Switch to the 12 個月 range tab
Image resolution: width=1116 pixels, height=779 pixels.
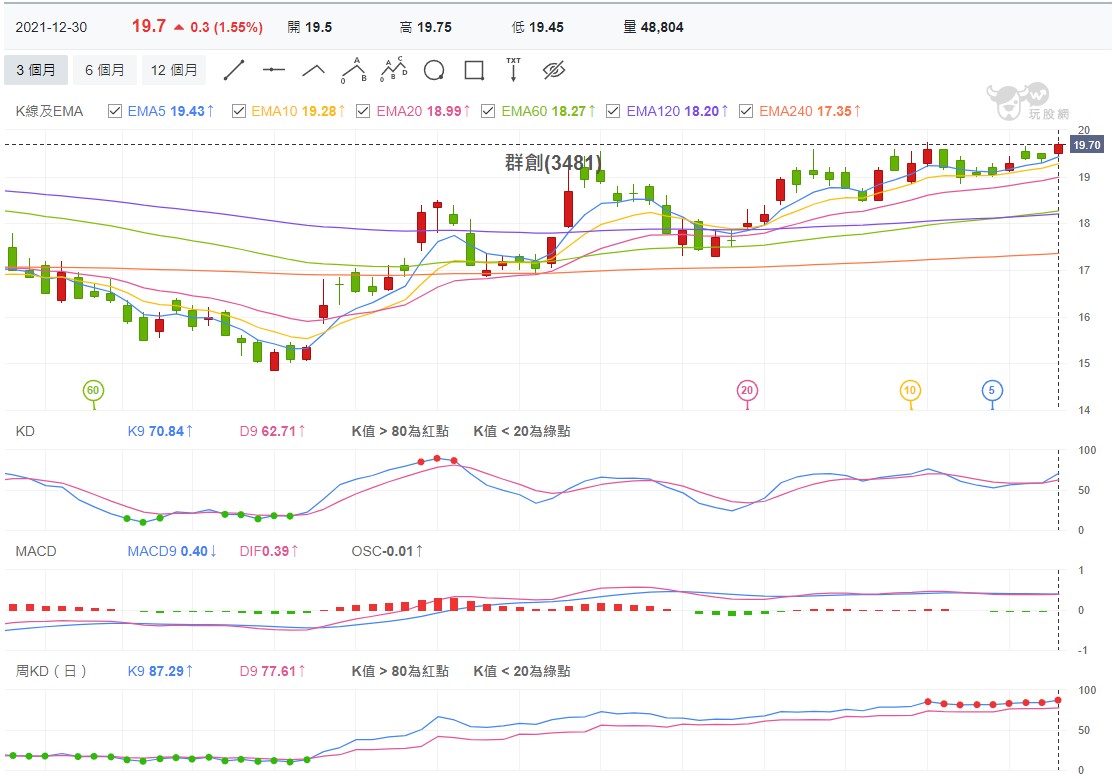(x=174, y=70)
